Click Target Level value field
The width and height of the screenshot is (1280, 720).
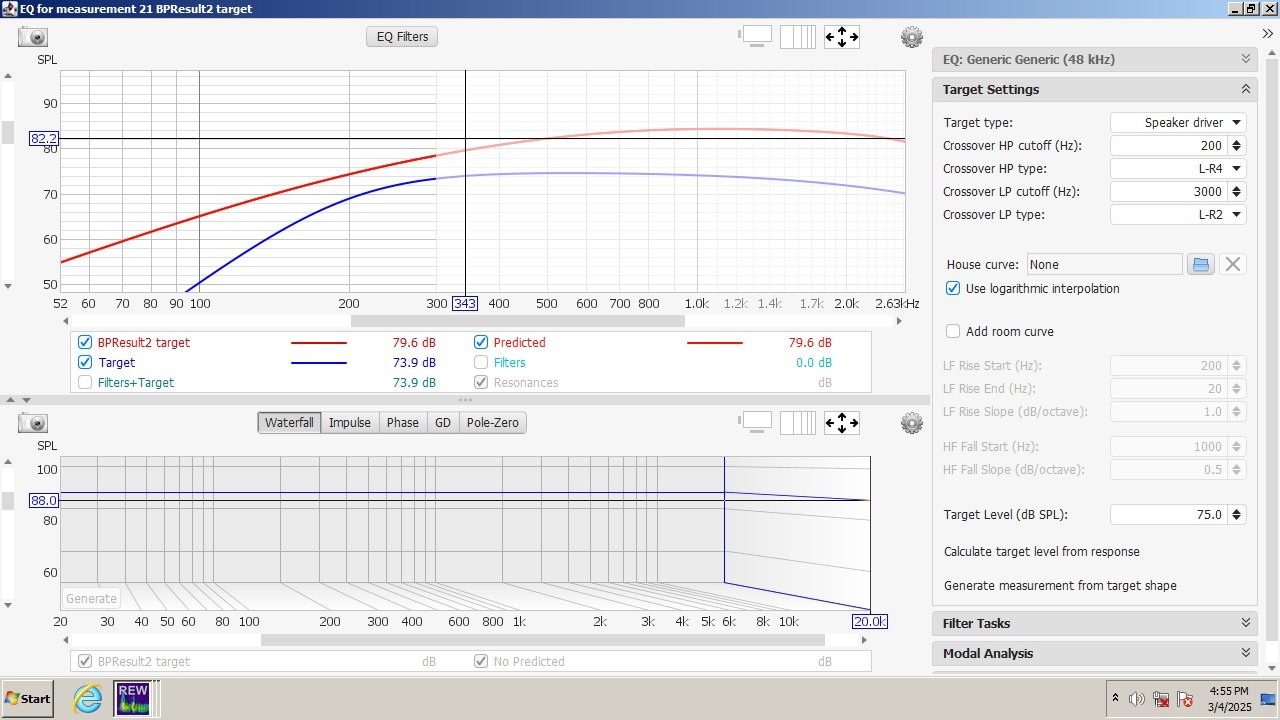(x=1169, y=514)
